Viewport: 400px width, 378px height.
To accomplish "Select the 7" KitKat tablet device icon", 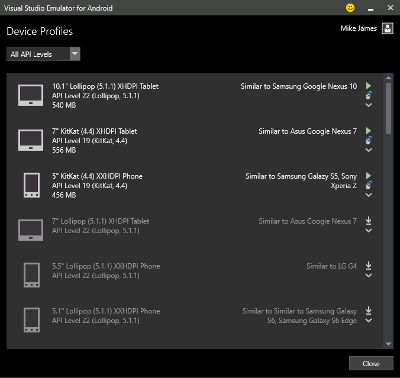I will [30, 140].
